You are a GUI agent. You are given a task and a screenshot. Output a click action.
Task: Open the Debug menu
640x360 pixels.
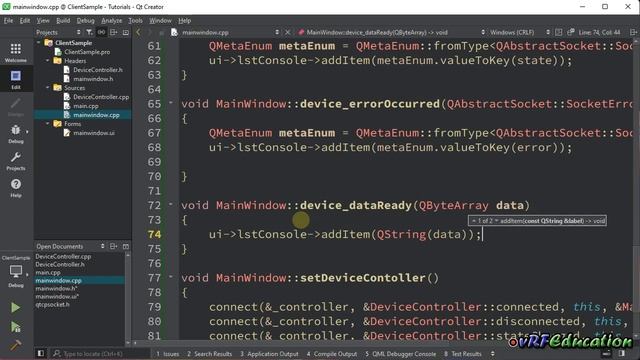pos(85,20)
